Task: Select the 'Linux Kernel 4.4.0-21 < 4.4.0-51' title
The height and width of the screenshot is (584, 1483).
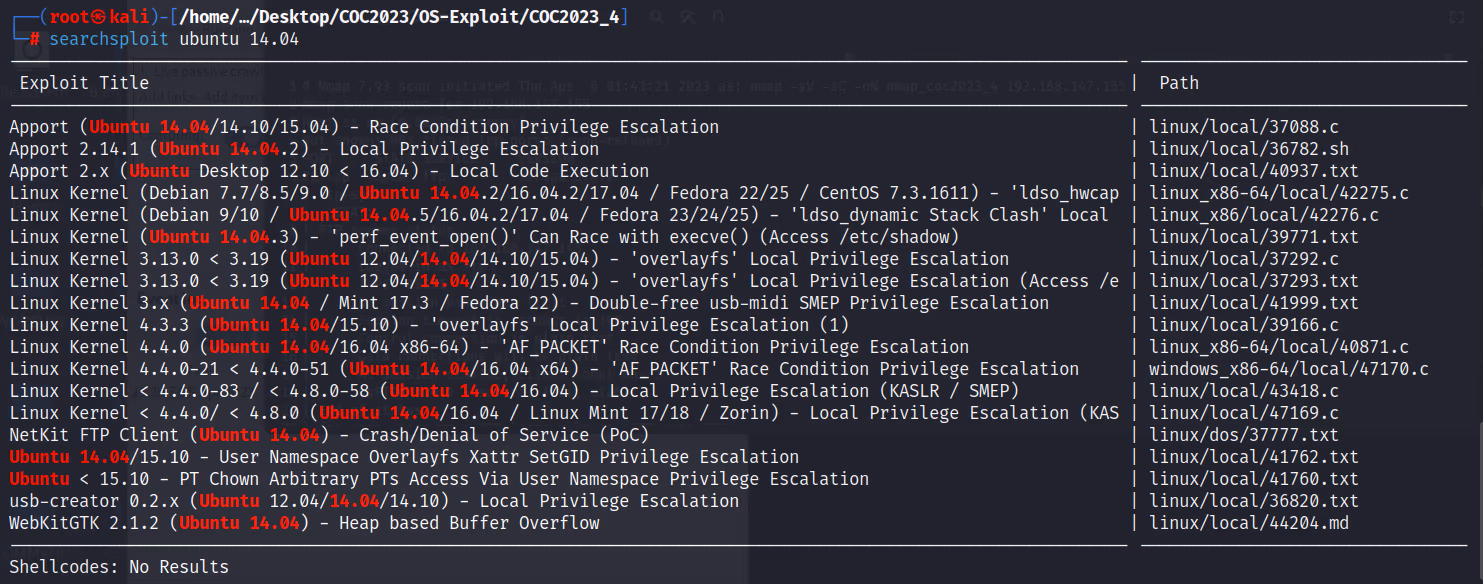Action: 544,369
